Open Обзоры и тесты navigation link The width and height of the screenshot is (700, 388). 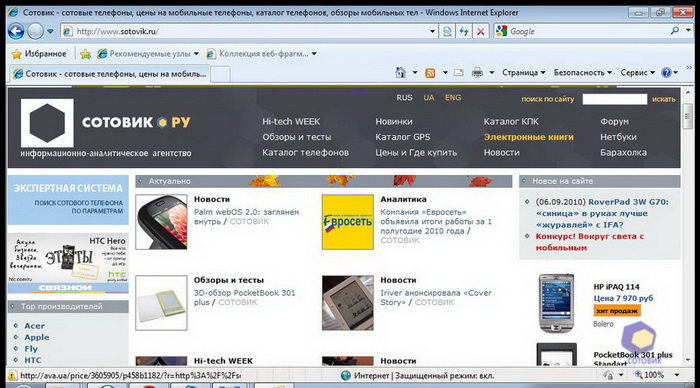[297, 137]
